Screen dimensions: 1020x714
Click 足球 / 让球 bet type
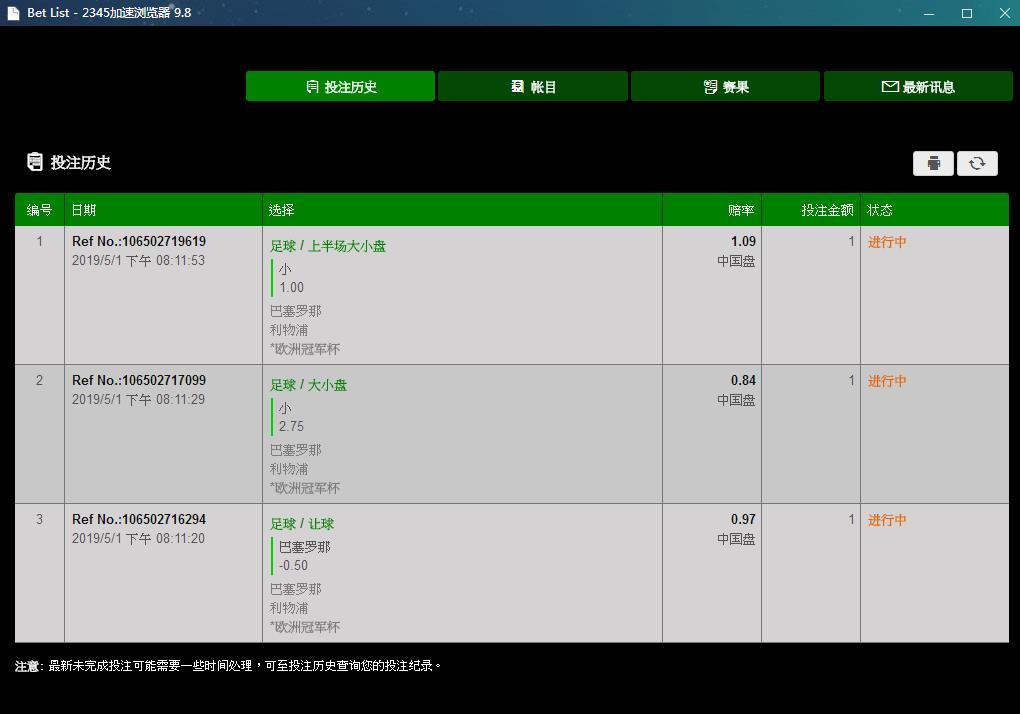pos(302,524)
